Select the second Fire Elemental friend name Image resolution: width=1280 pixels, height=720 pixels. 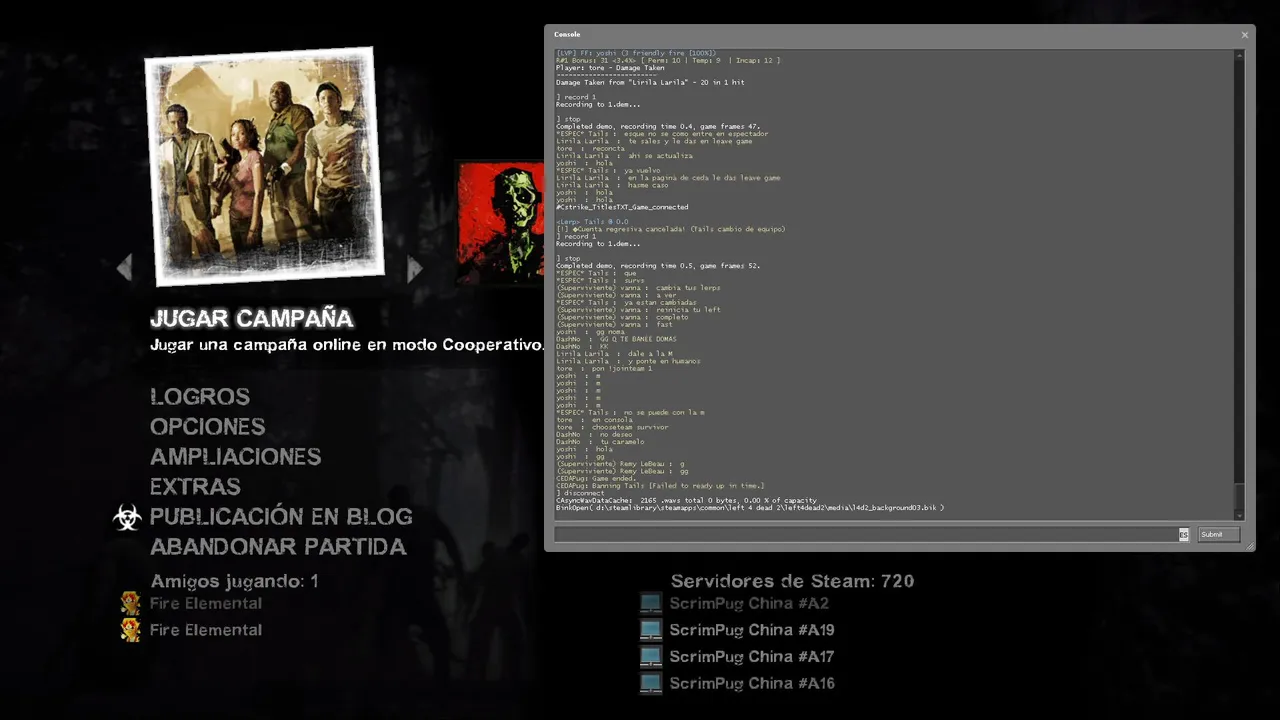point(206,630)
